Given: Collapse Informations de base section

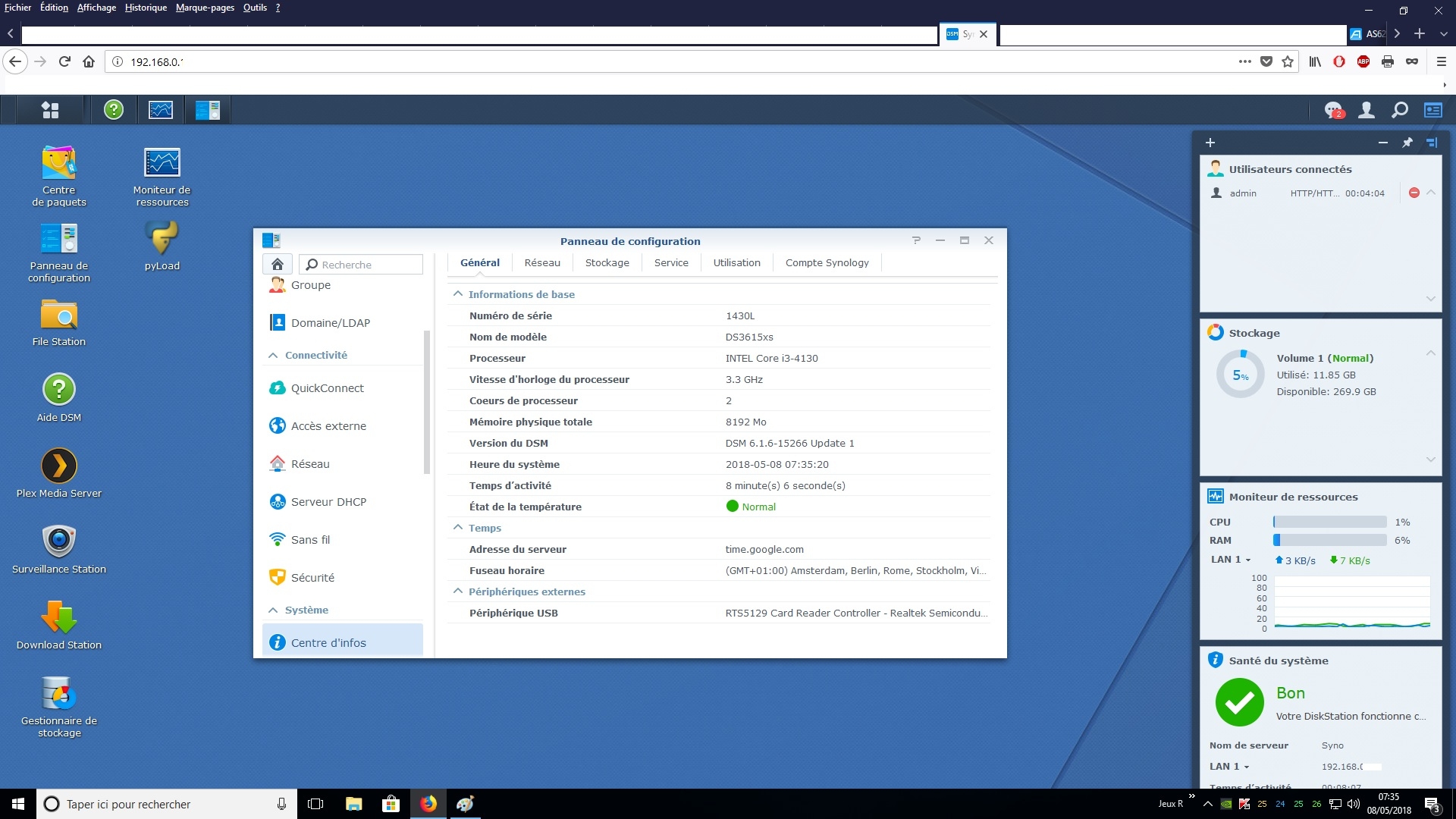Looking at the screenshot, I should point(457,294).
